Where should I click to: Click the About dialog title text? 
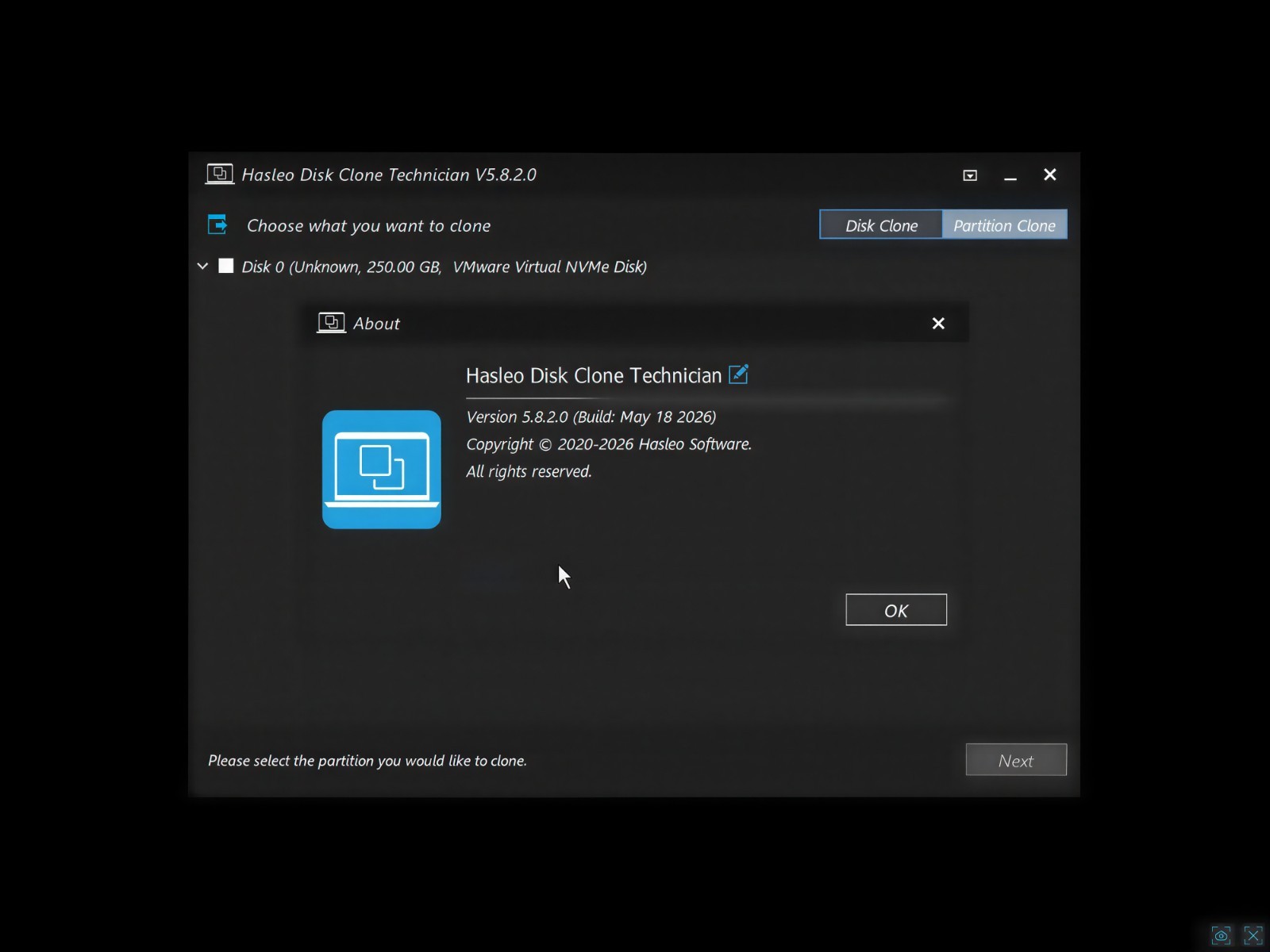click(x=376, y=324)
